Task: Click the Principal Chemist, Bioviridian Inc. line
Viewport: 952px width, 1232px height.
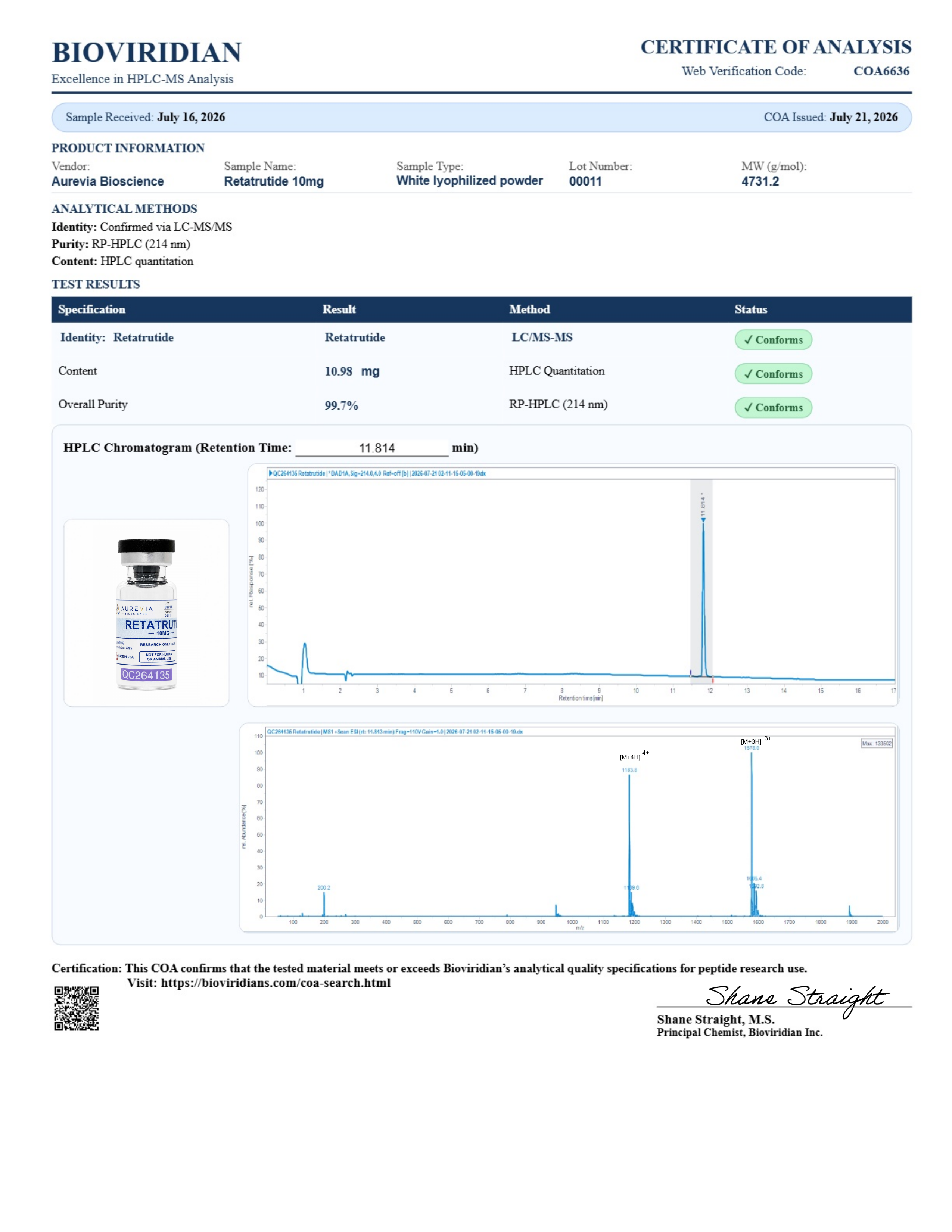Action: (x=739, y=1032)
